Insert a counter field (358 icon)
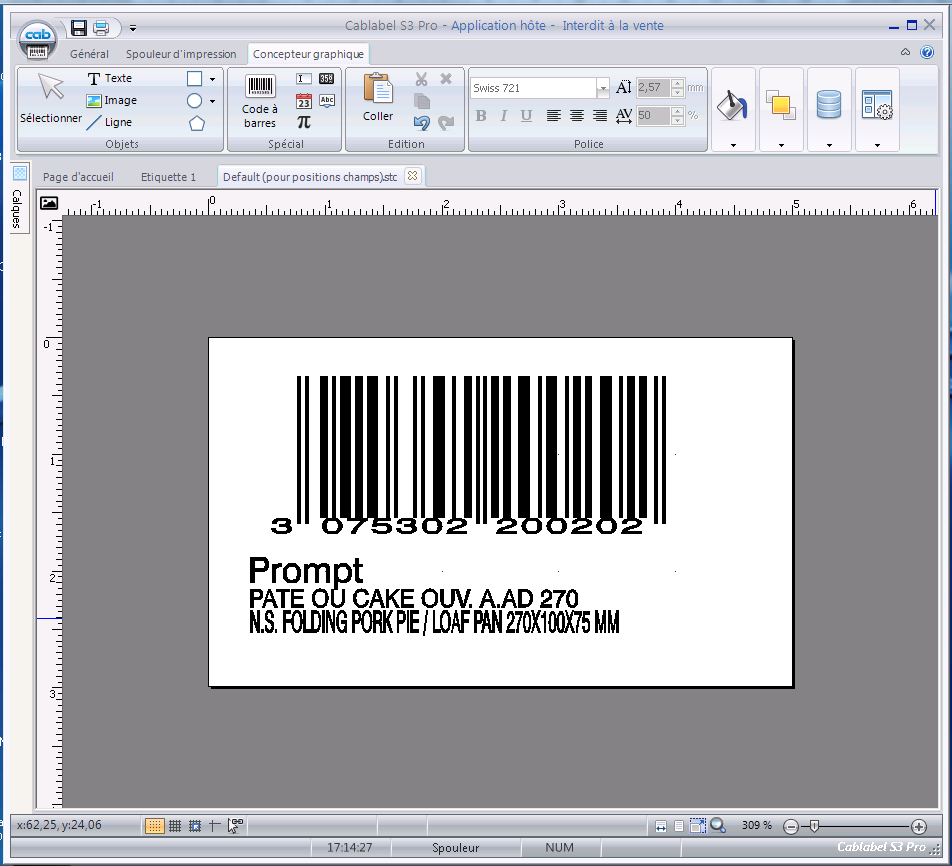952x866 pixels. pyautogui.click(x=327, y=78)
